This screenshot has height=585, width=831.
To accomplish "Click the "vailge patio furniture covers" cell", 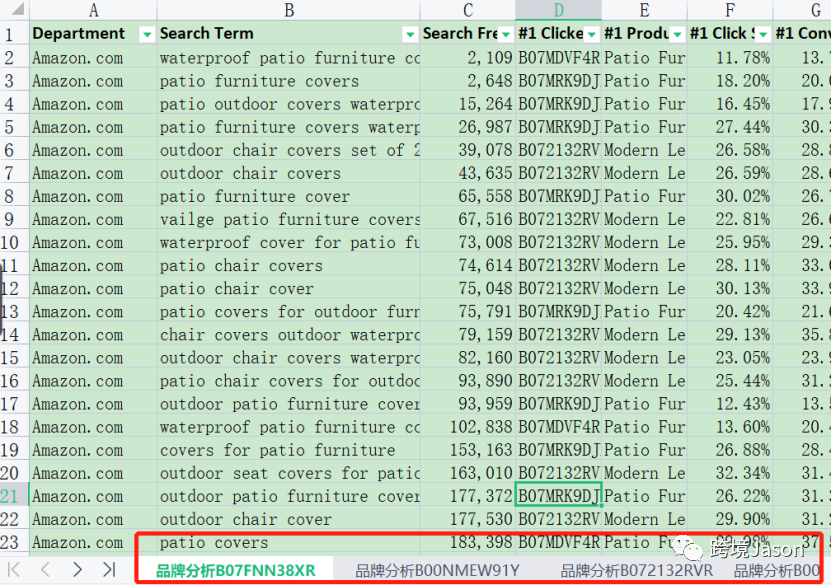I will click(289, 219).
